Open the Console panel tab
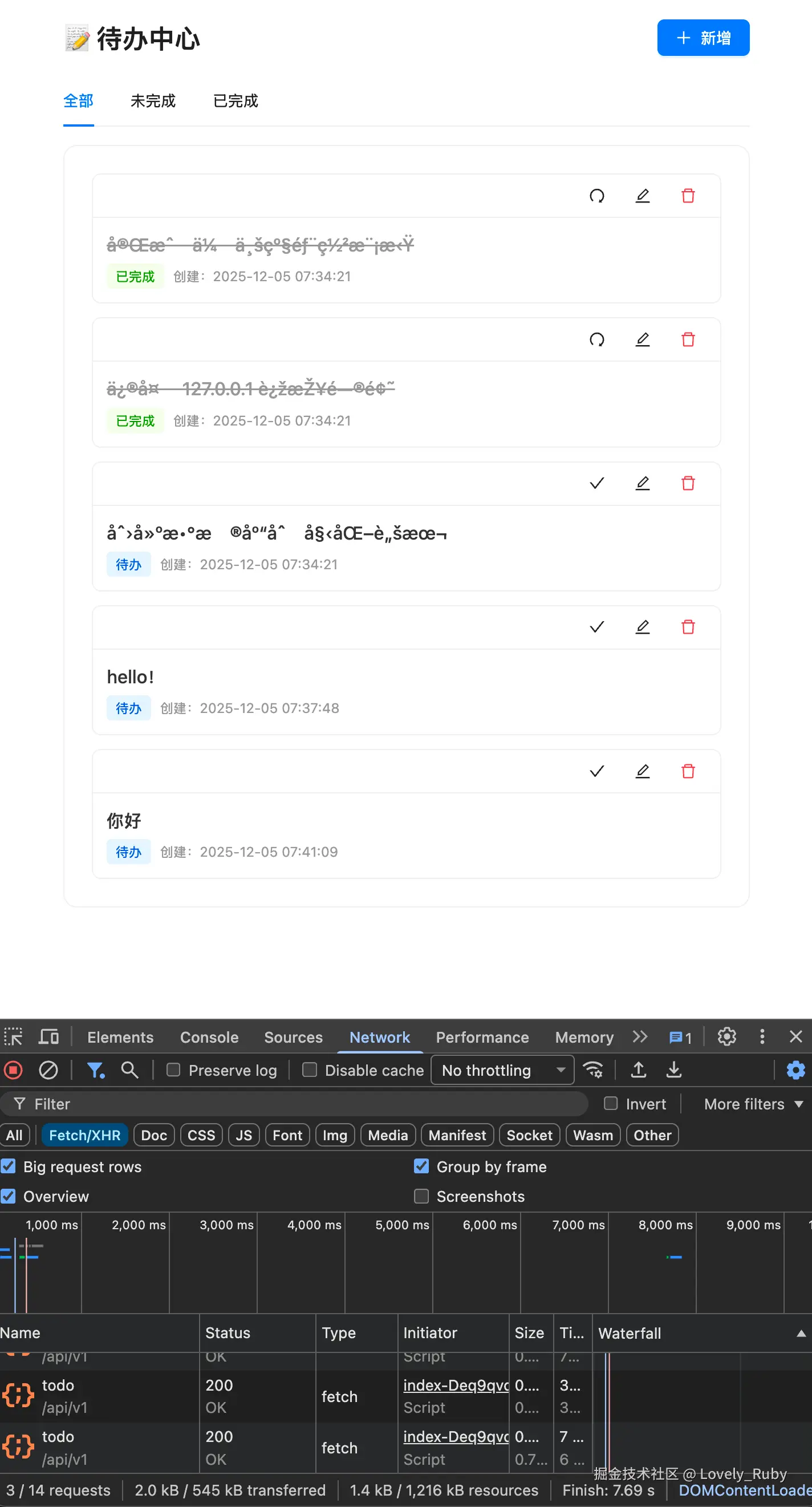 [x=209, y=1037]
